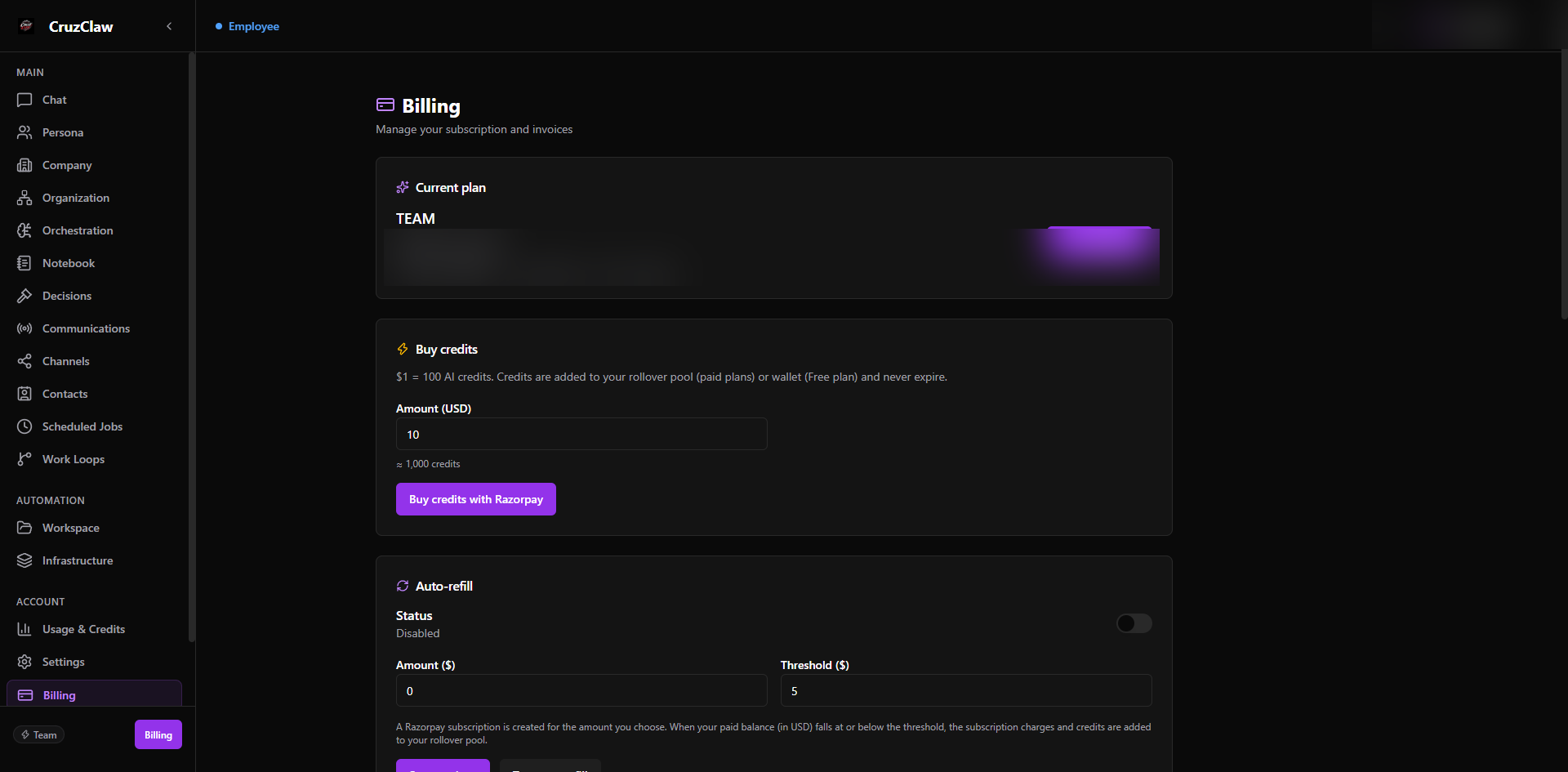The image size is (1568, 772).
Task: Click the Company building icon
Action: 24,165
